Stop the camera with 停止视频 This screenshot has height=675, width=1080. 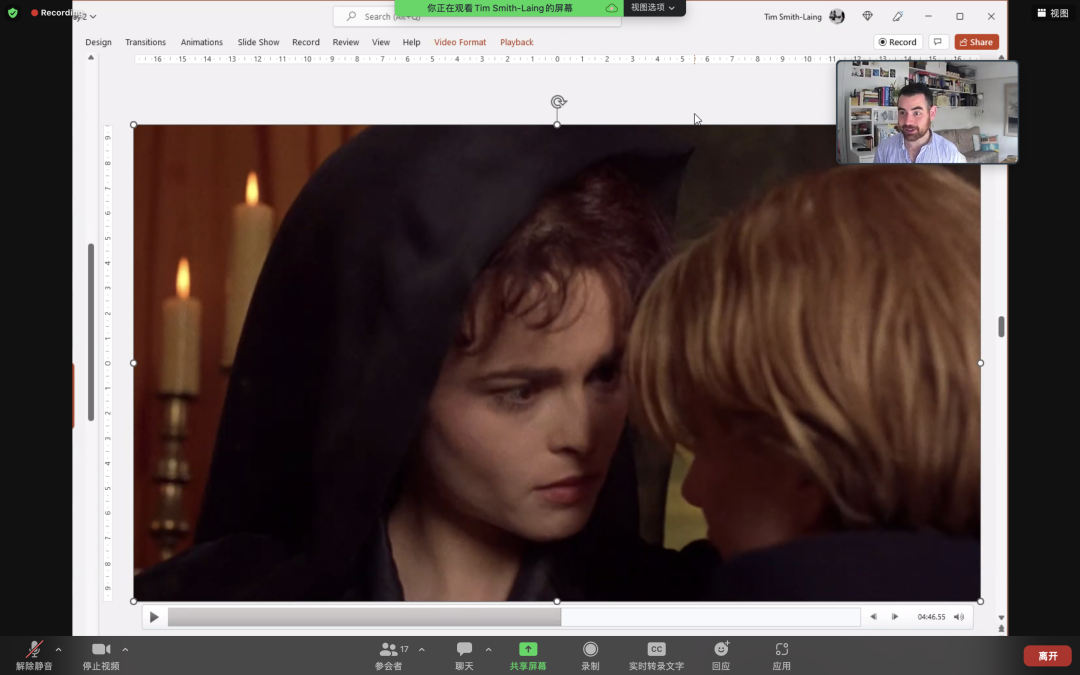(101, 656)
